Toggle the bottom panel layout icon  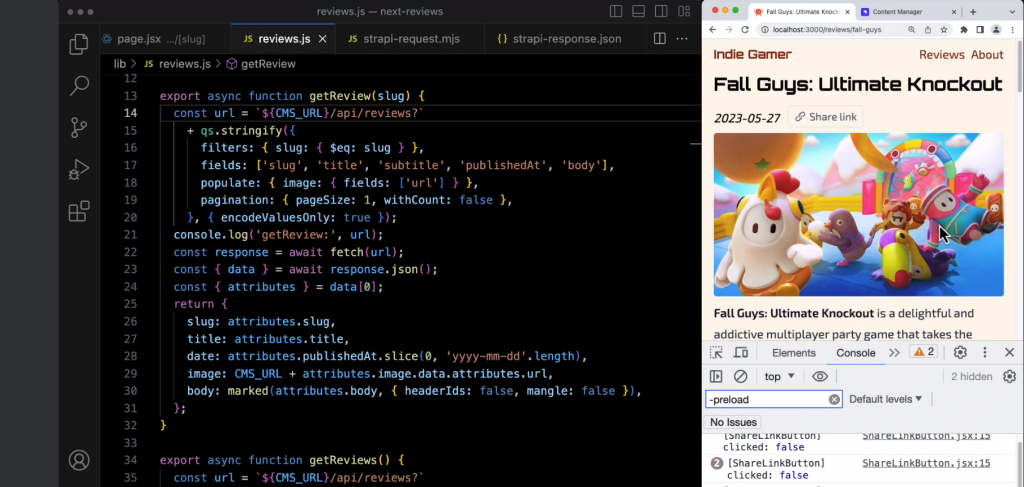coord(639,11)
